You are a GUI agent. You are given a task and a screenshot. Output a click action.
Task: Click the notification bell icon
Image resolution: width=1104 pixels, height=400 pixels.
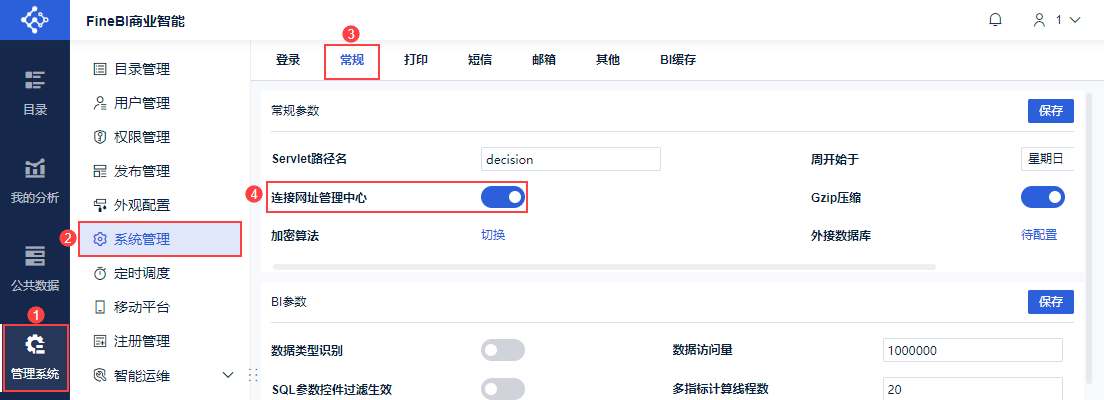pos(995,20)
